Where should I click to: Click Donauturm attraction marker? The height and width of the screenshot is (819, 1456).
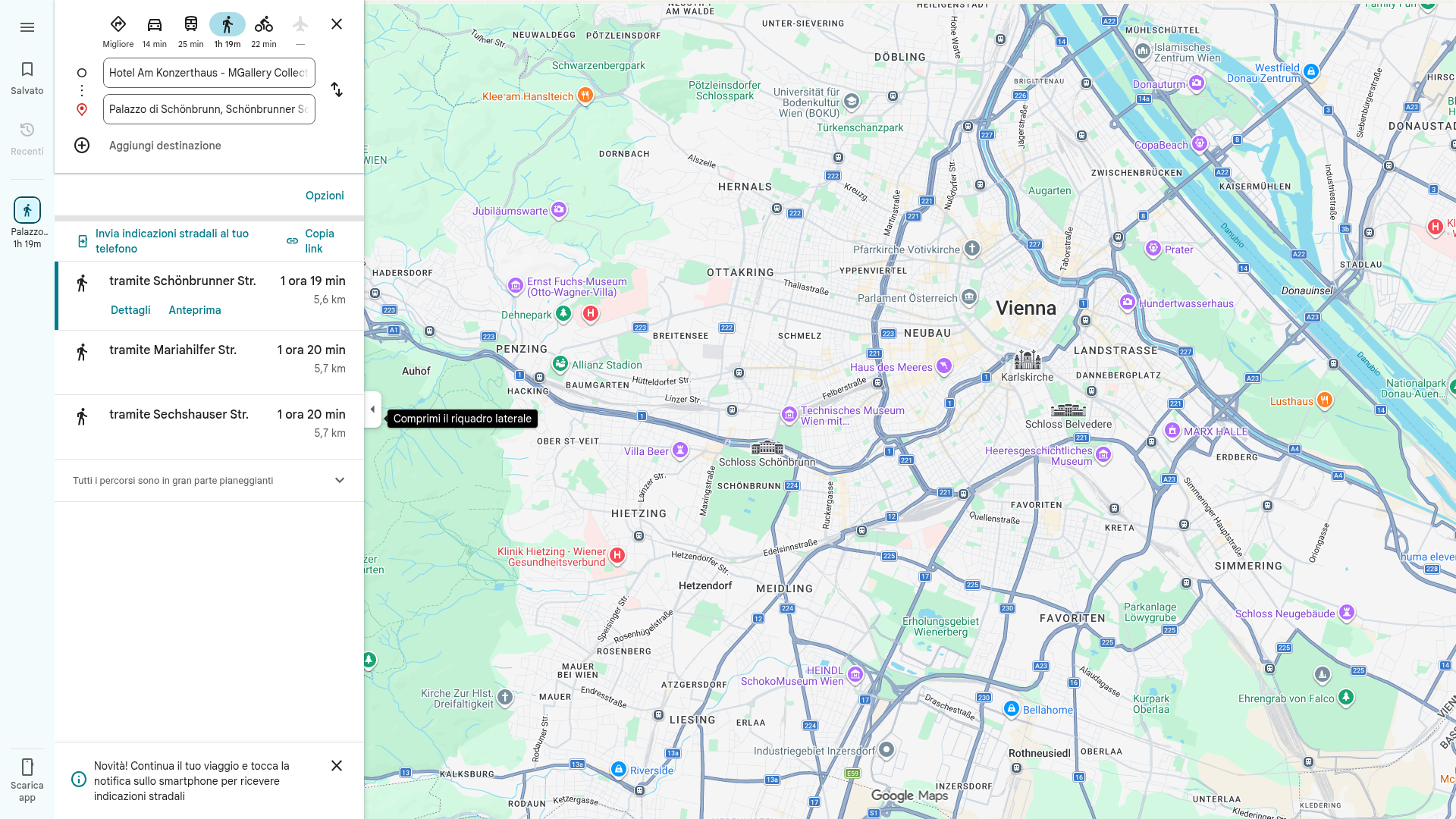pyautogui.click(x=1197, y=83)
